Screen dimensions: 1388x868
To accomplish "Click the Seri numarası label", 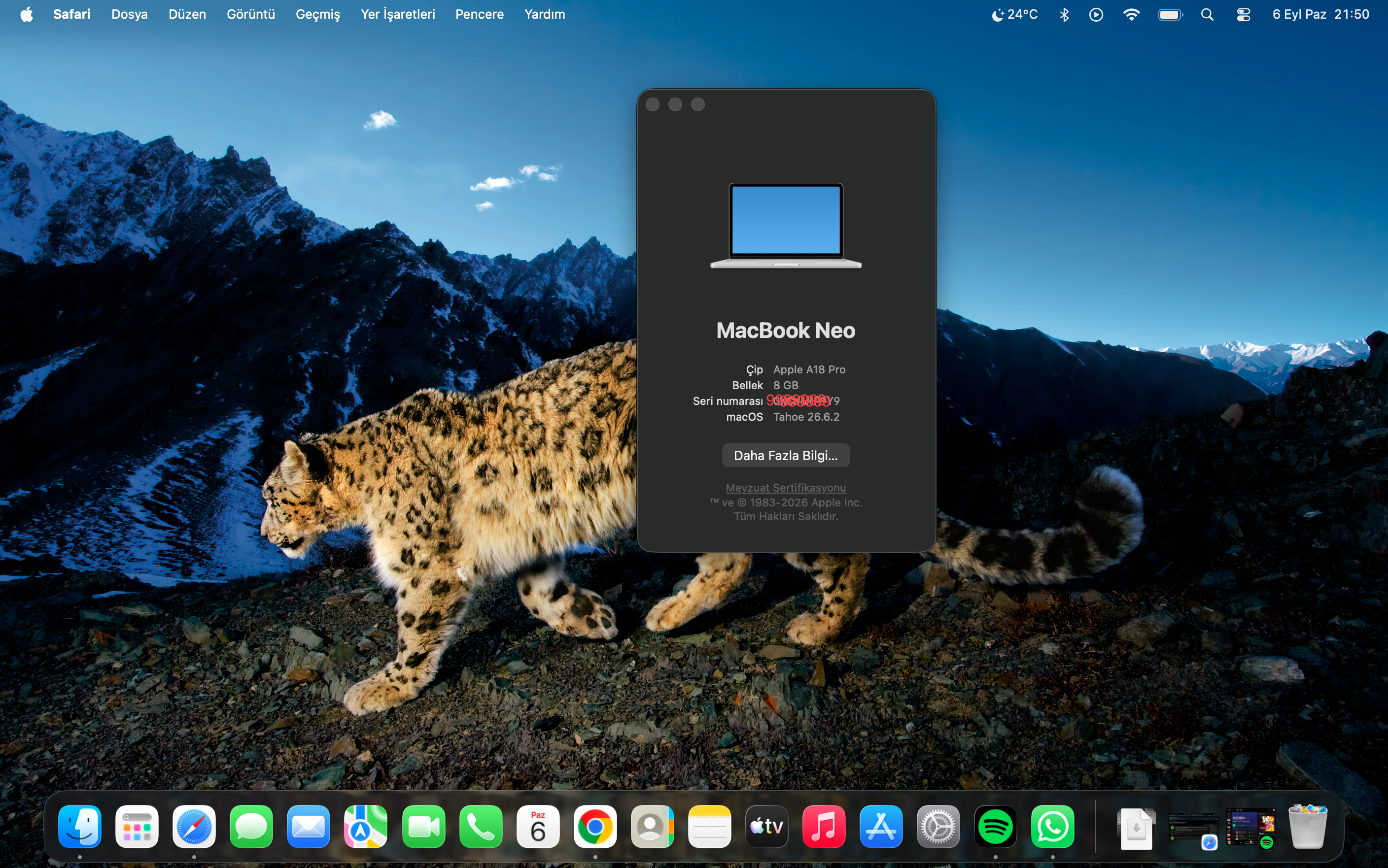I will coord(728,401).
